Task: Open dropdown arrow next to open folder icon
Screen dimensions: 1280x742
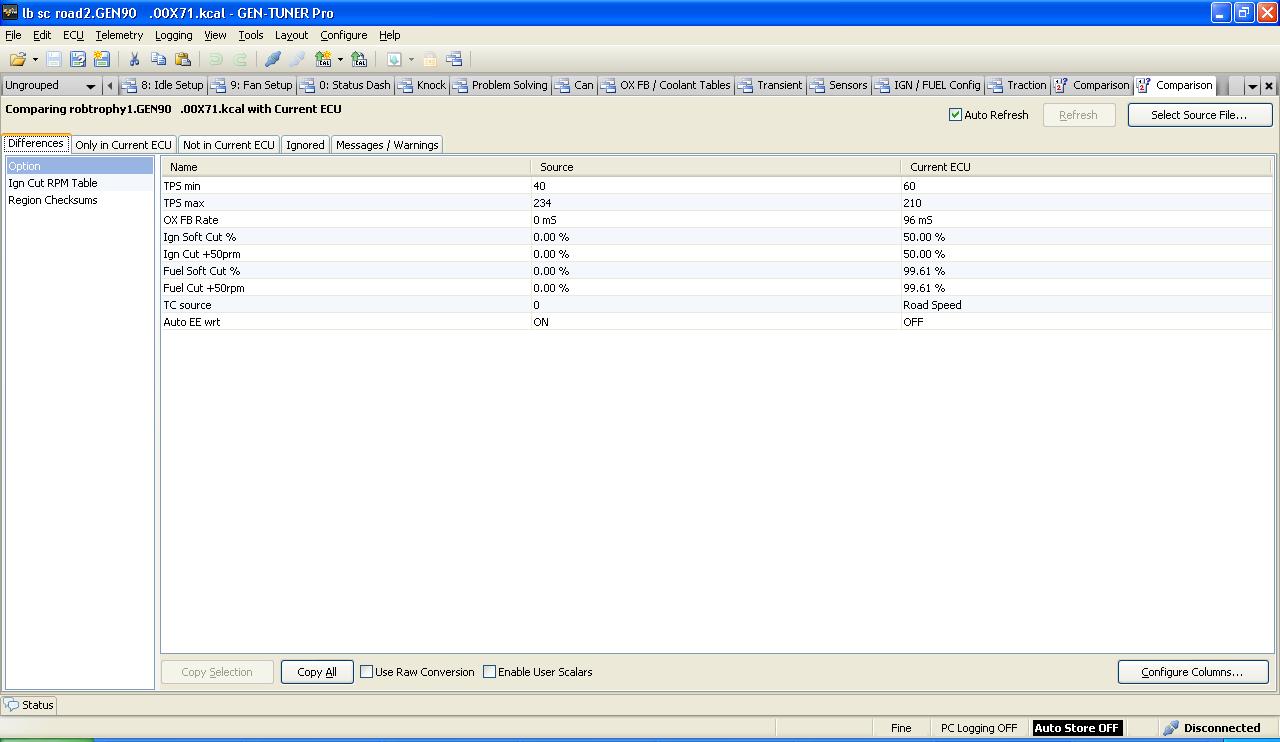Action: (35, 60)
